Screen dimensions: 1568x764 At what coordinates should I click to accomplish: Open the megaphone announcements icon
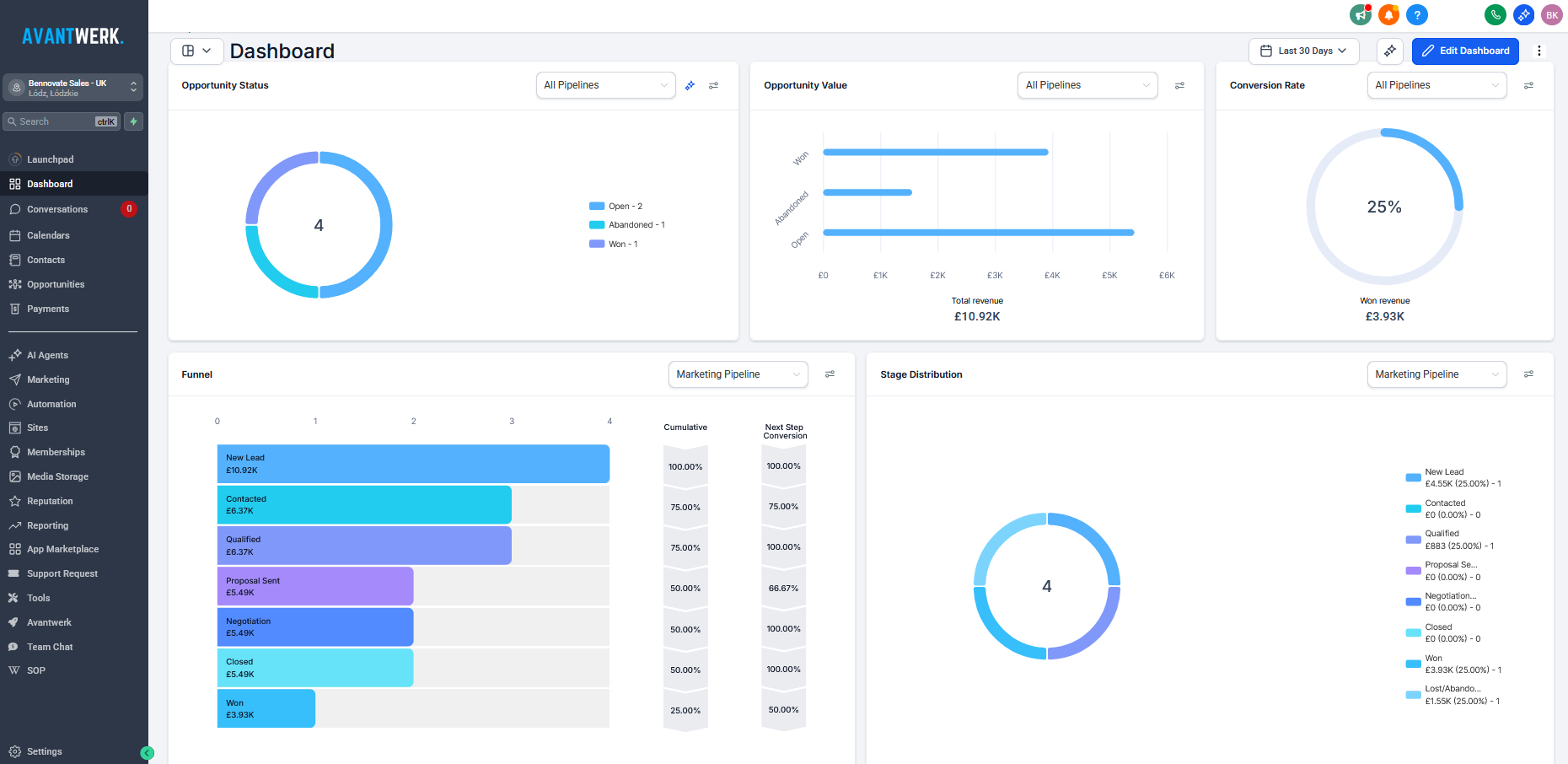pos(1360,14)
